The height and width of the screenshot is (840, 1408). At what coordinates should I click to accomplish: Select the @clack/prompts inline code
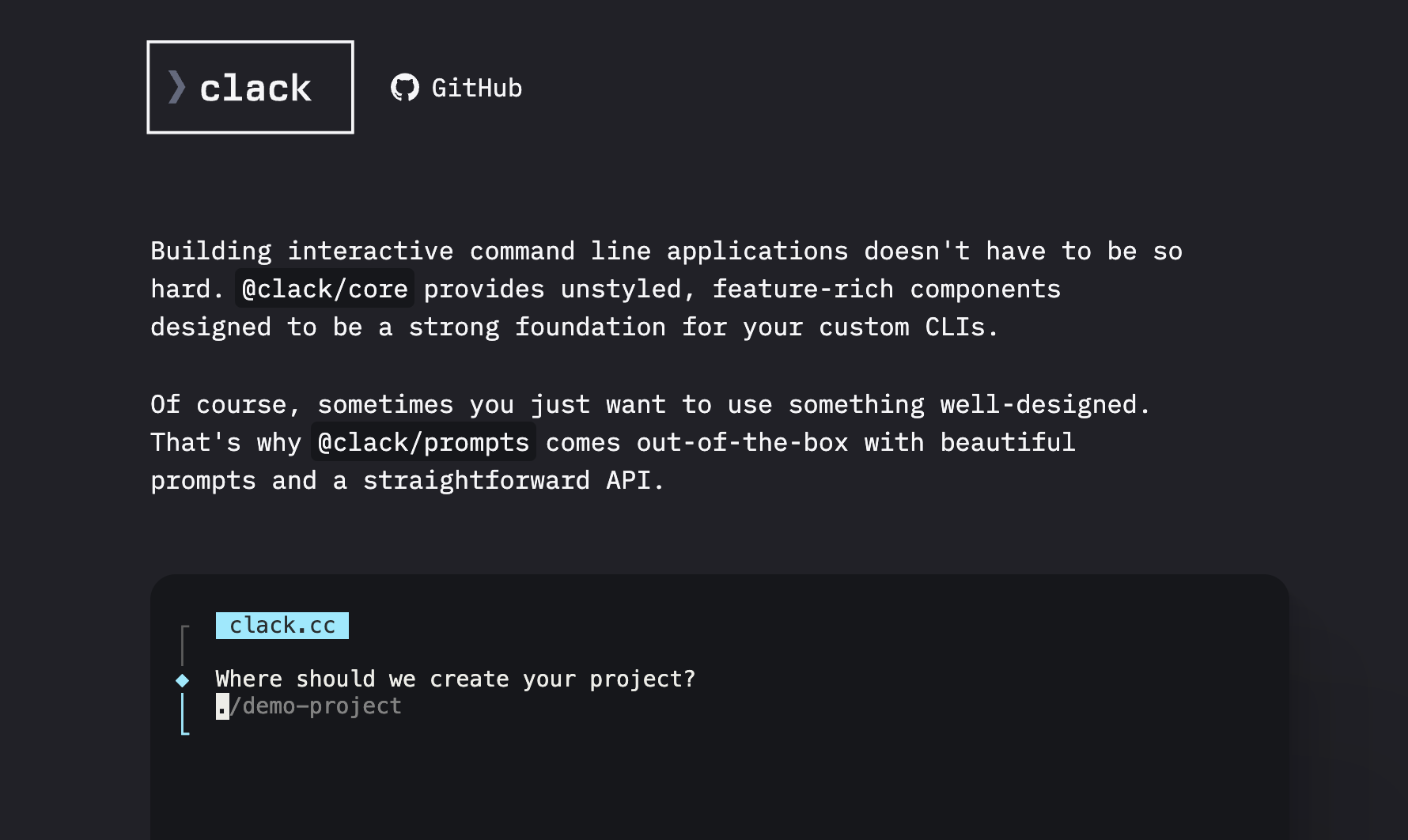(423, 442)
